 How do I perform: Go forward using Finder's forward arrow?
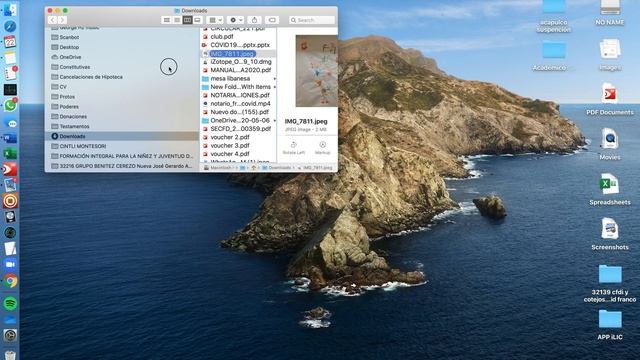point(62,20)
